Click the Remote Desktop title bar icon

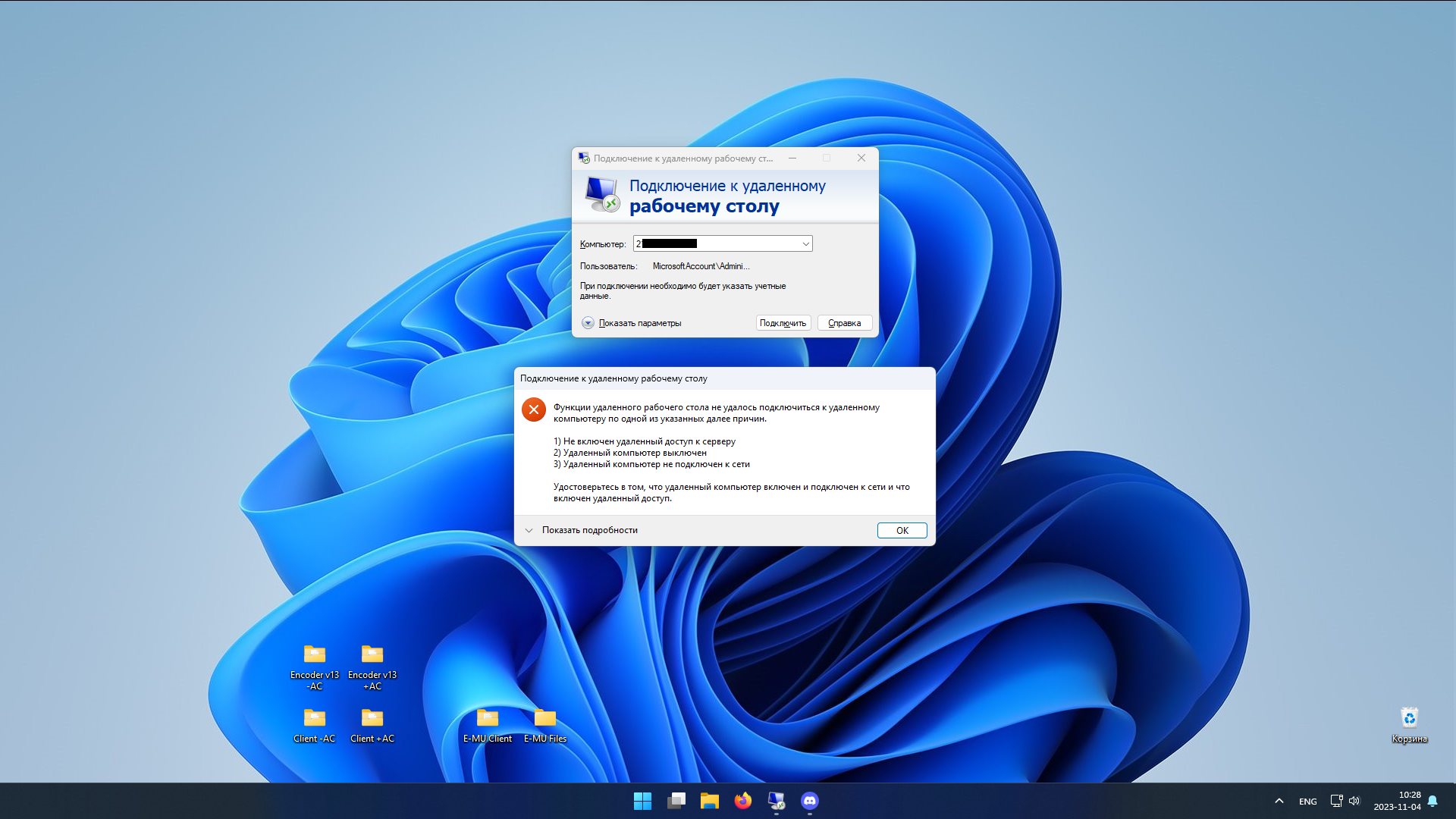(584, 158)
